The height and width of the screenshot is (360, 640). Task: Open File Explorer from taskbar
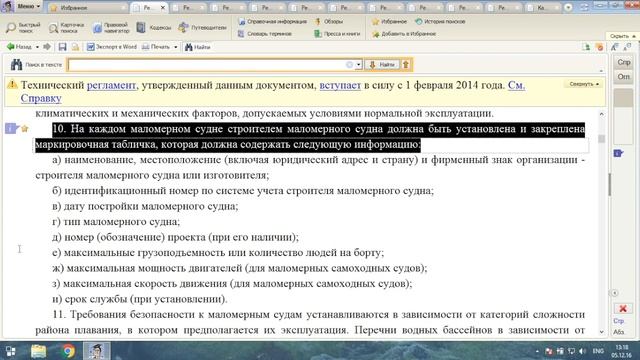38,351
